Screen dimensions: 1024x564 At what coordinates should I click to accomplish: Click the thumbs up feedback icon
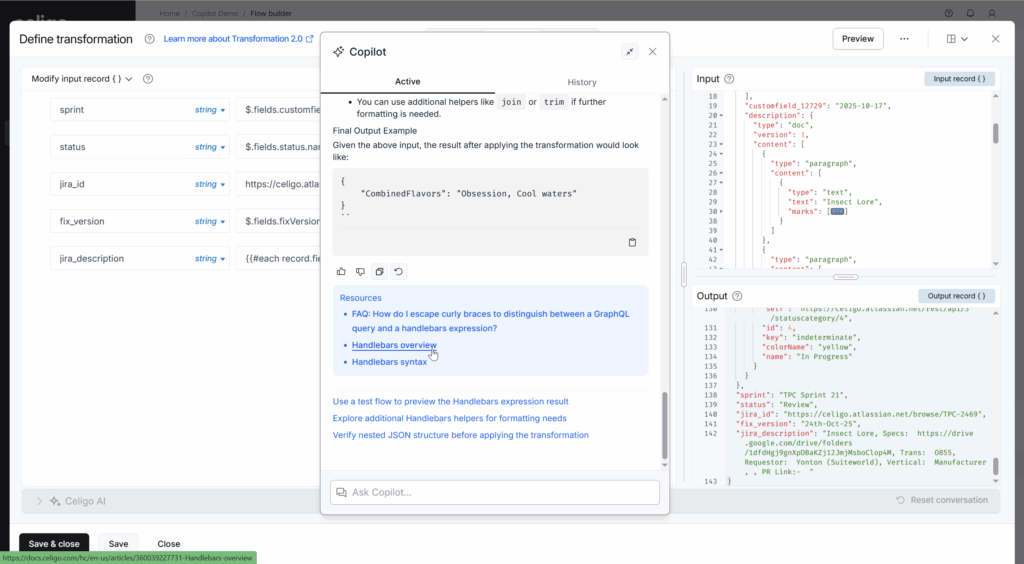tap(341, 271)
